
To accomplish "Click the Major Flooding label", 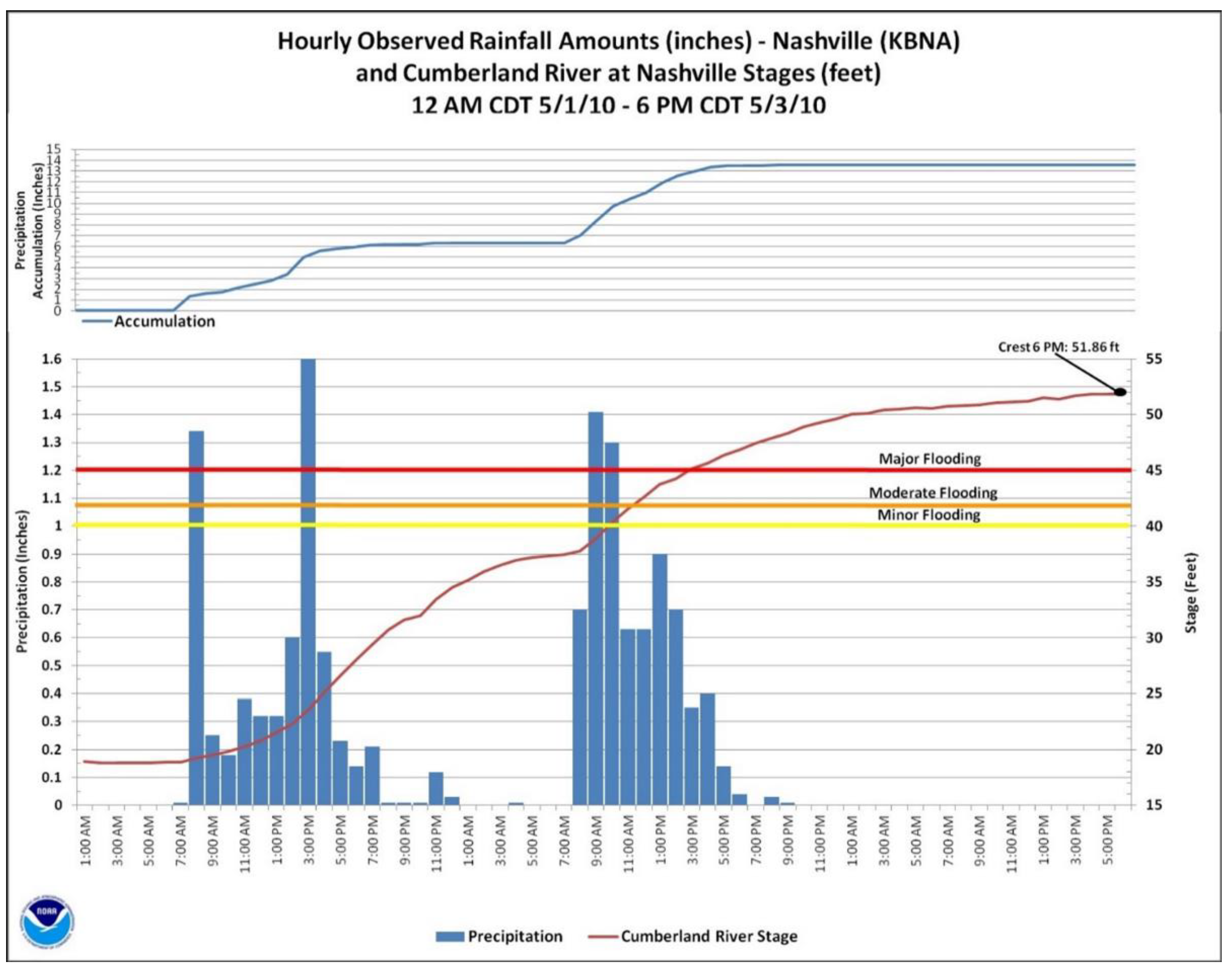I will click(x=930, y=458).
